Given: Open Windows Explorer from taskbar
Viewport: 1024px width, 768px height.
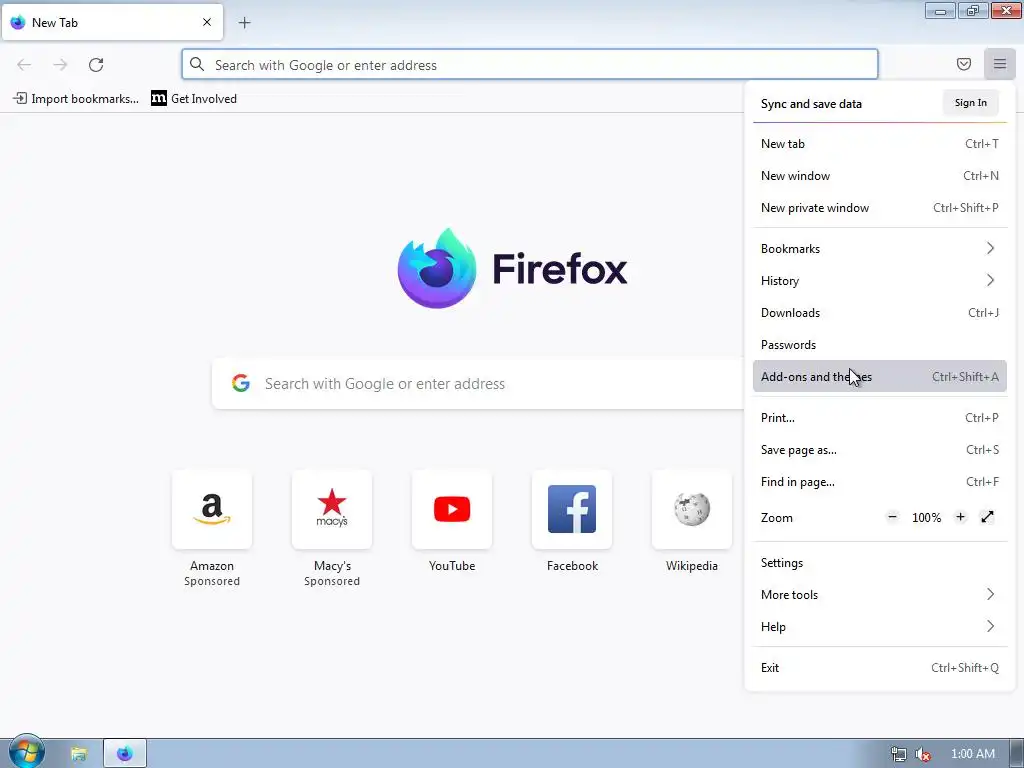Looking at the screenshot, I should [78, 754].
